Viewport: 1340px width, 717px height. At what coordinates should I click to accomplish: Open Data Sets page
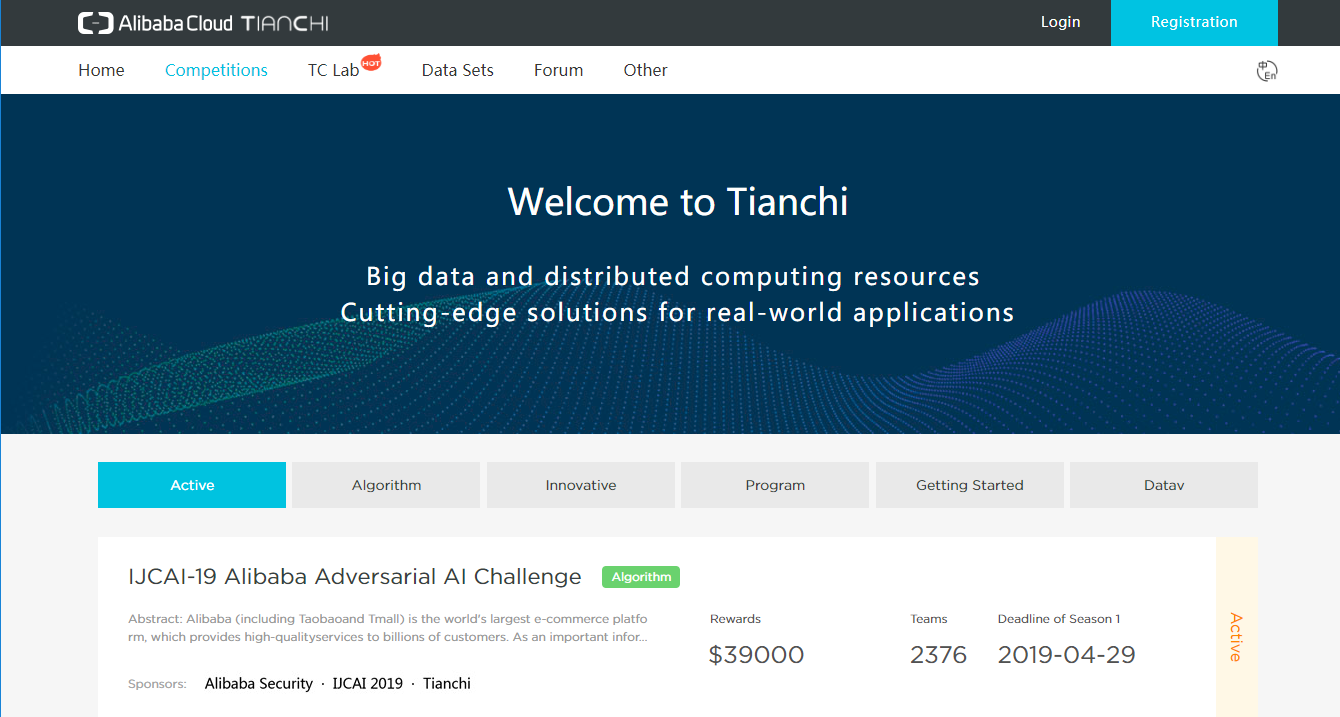[x=458, y=70]
